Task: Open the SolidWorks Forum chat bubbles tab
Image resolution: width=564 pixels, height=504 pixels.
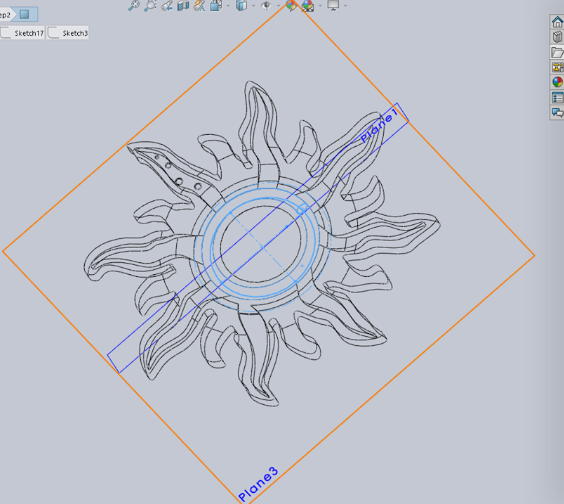Action: point(557,113)
